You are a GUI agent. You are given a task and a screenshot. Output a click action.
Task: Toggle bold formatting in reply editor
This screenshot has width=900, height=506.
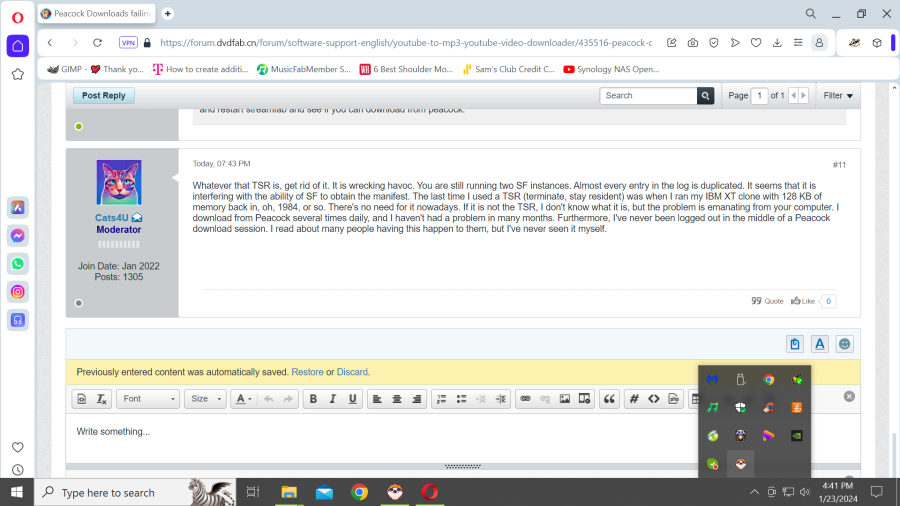coord(313,399)
